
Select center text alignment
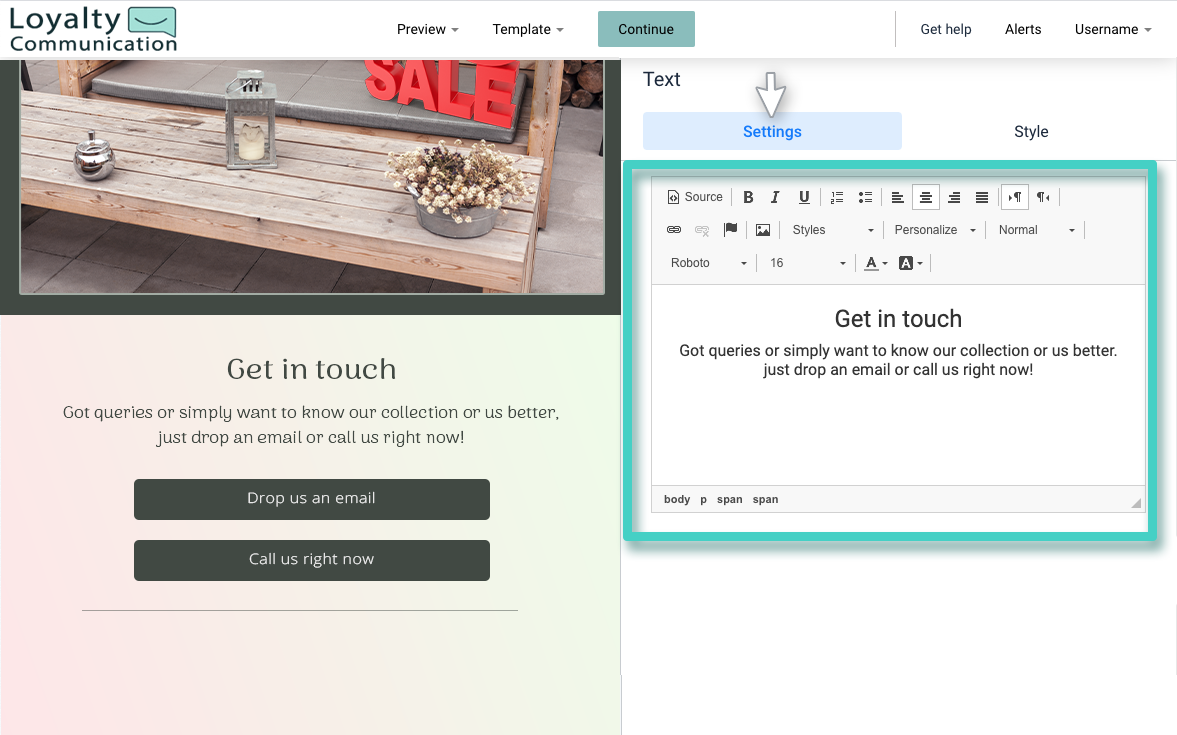(926, 197)
